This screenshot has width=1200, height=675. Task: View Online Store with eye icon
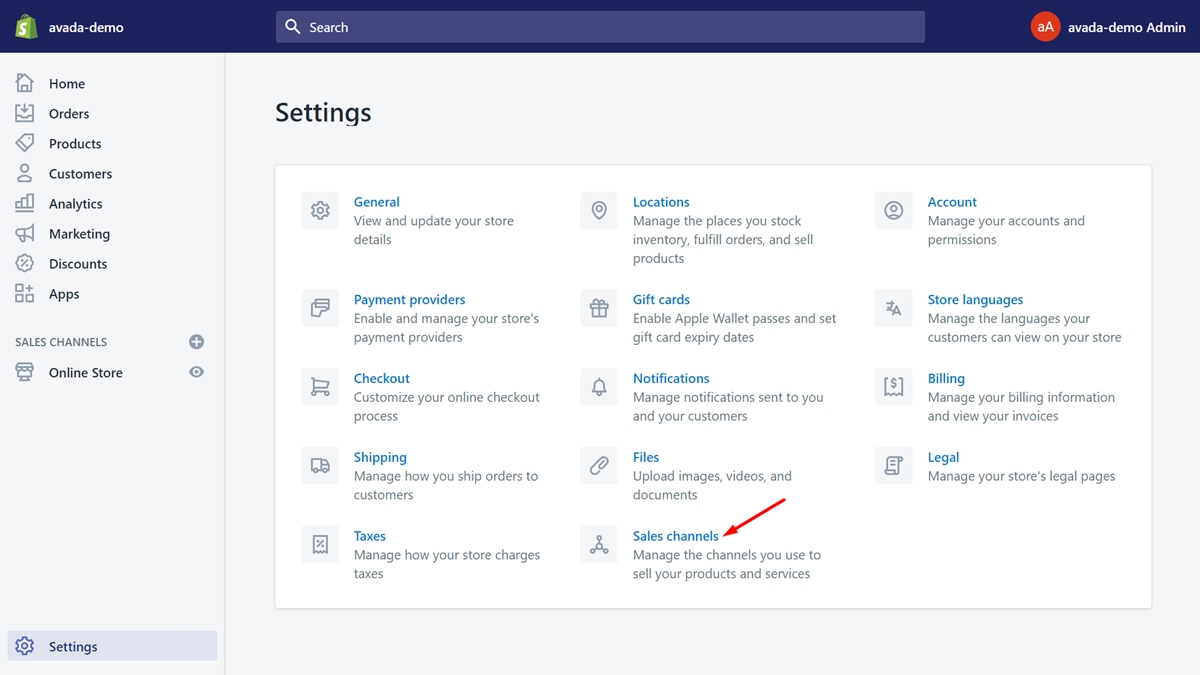click(197, 372)
